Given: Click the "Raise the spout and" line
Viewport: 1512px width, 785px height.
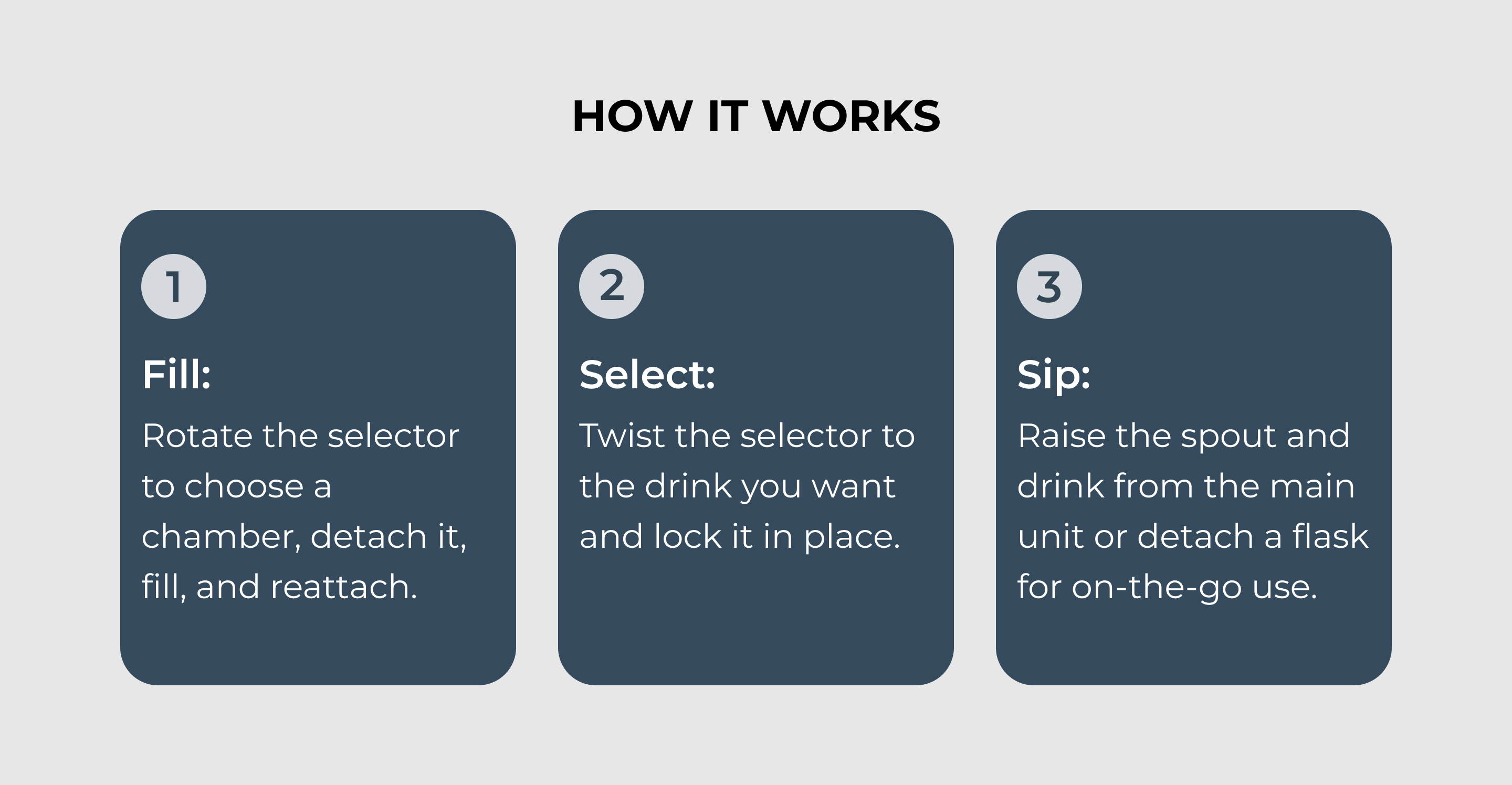Looking at the screenshot, I should (1183, 436).
